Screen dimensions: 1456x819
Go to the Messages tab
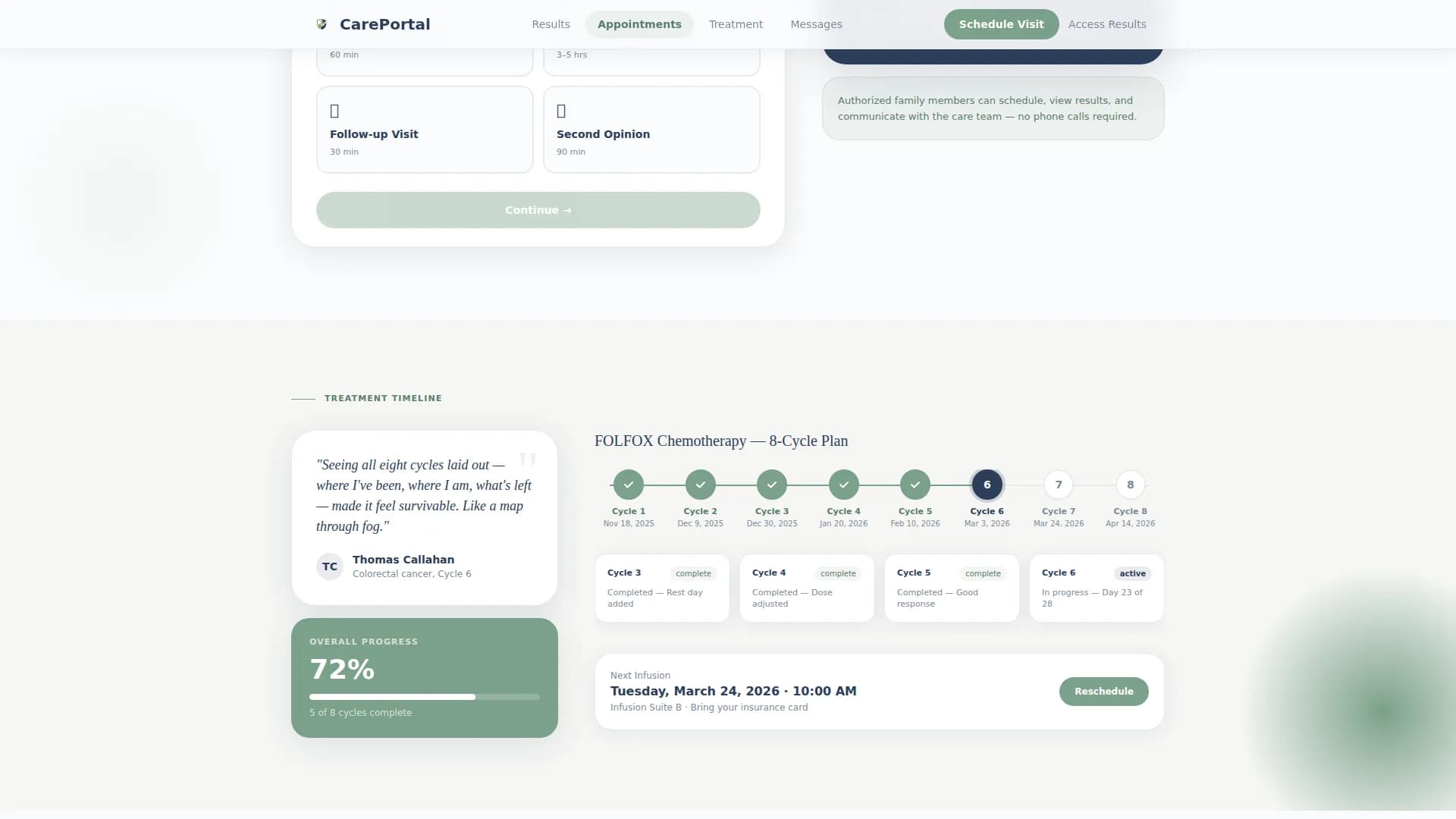click(816, 24)
